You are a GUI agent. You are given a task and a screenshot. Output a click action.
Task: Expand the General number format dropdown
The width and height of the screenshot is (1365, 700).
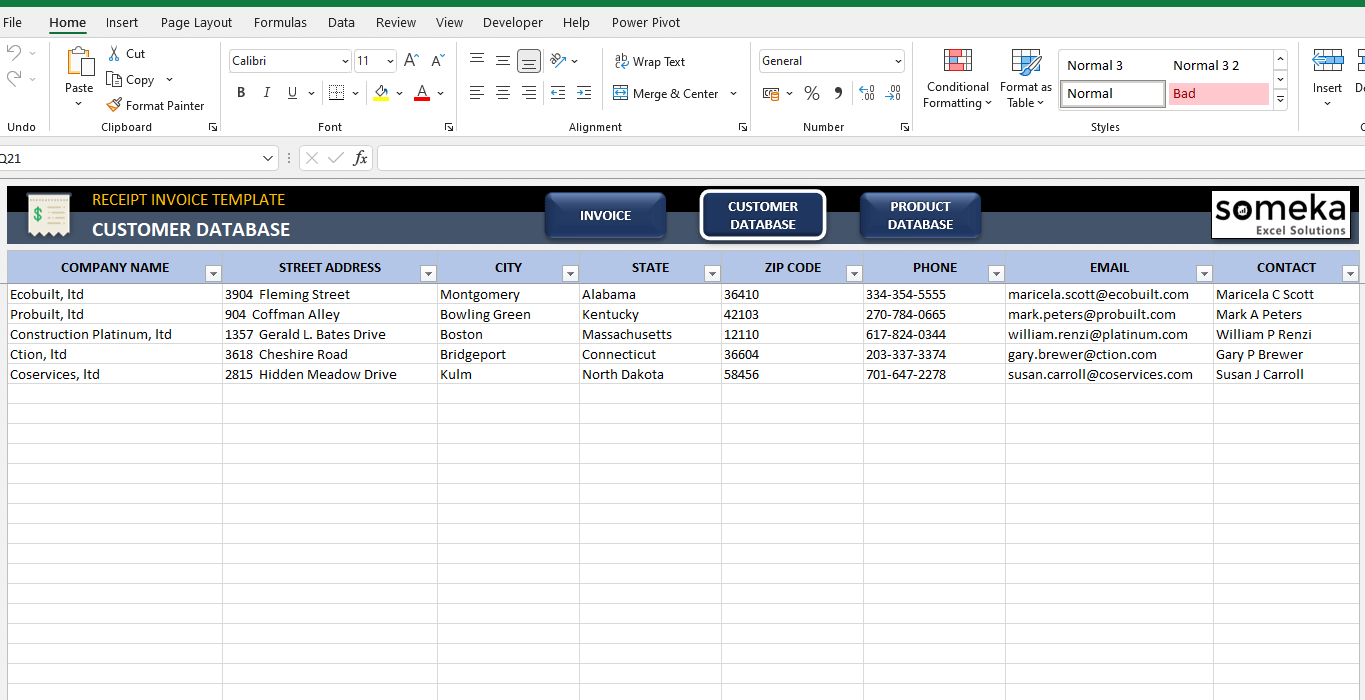(x=897, y=61)
